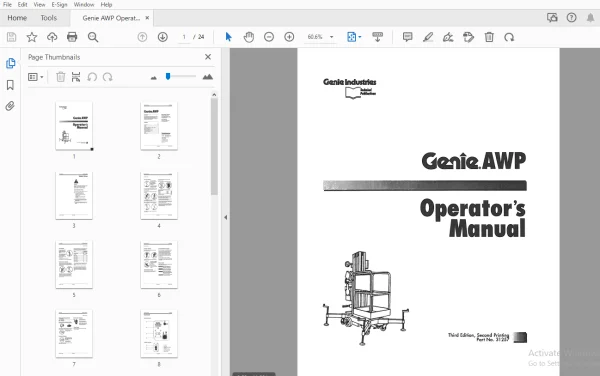Image resolution: width=600 pixels, height=376 pixels.
Task: Click the thumbnail panel scrollbar
Action: [214, 146]
